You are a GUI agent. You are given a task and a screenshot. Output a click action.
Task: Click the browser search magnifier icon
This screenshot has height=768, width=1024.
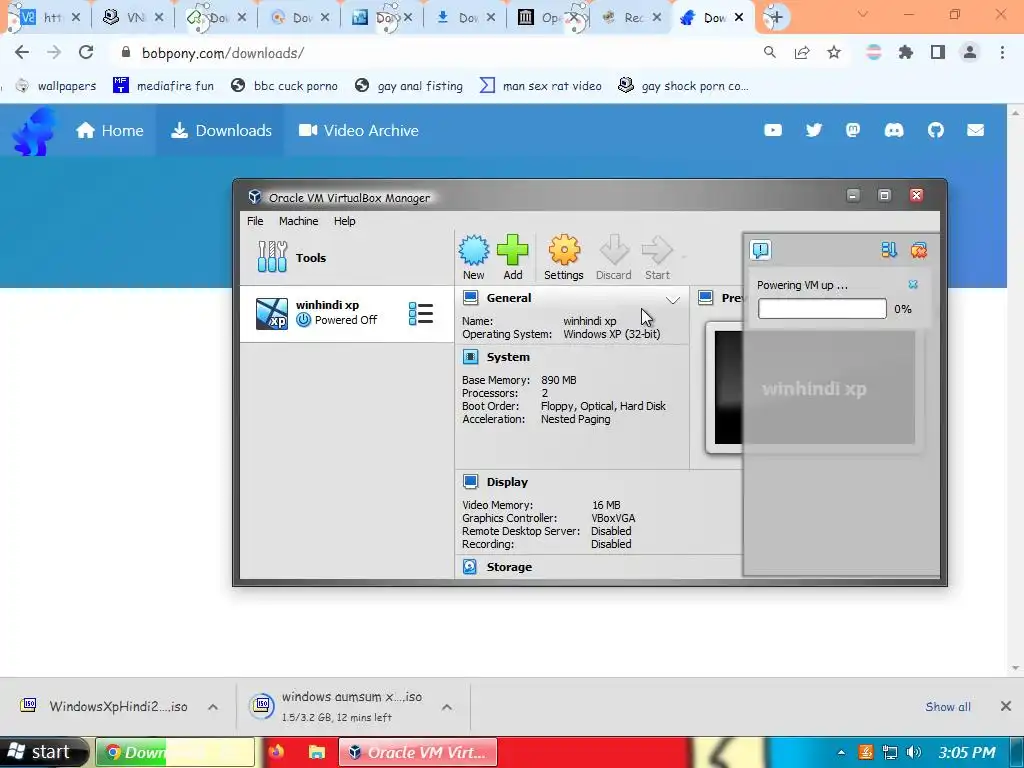point(770,52)
